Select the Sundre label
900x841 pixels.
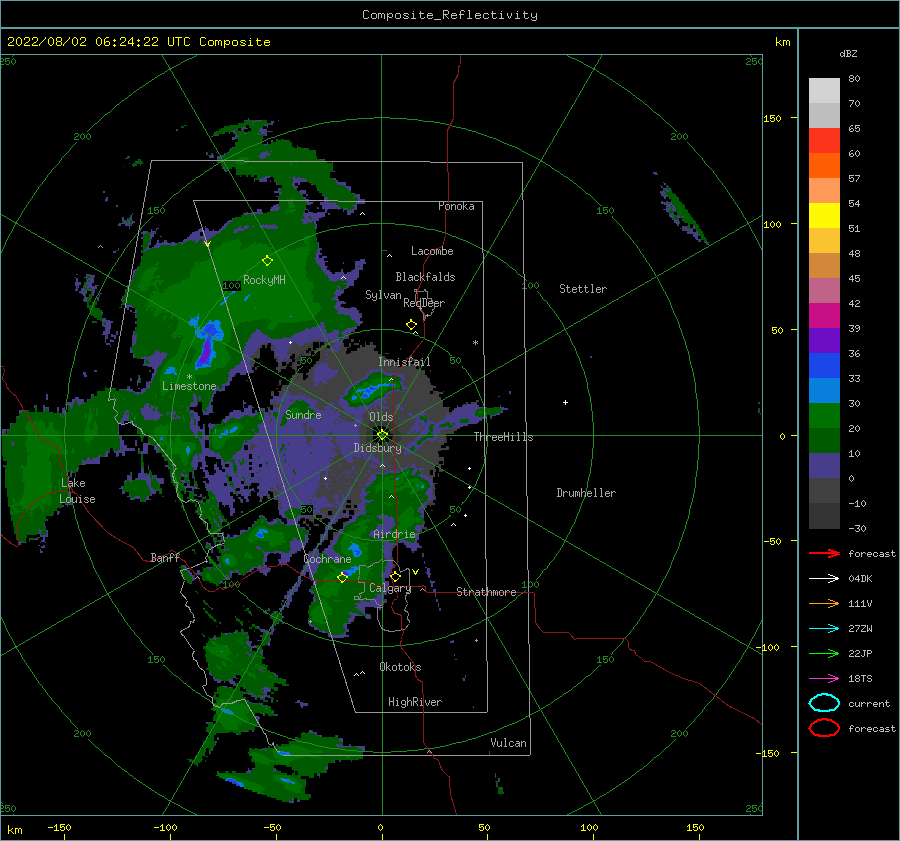(x=303, y=414)
